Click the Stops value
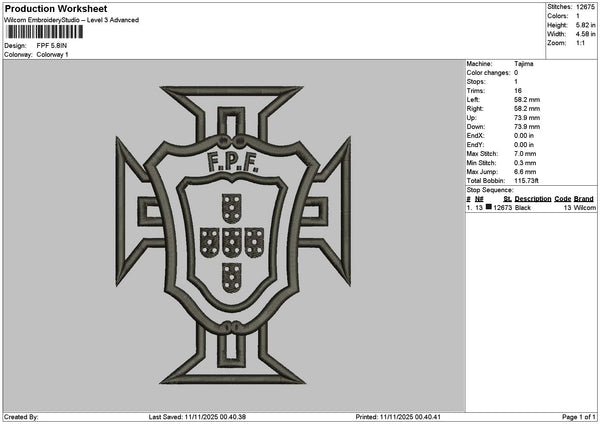 (516, 82)
